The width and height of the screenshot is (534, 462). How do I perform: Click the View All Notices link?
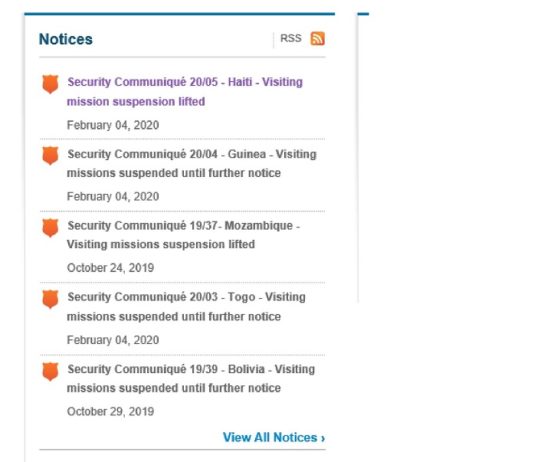coord(274,437)
